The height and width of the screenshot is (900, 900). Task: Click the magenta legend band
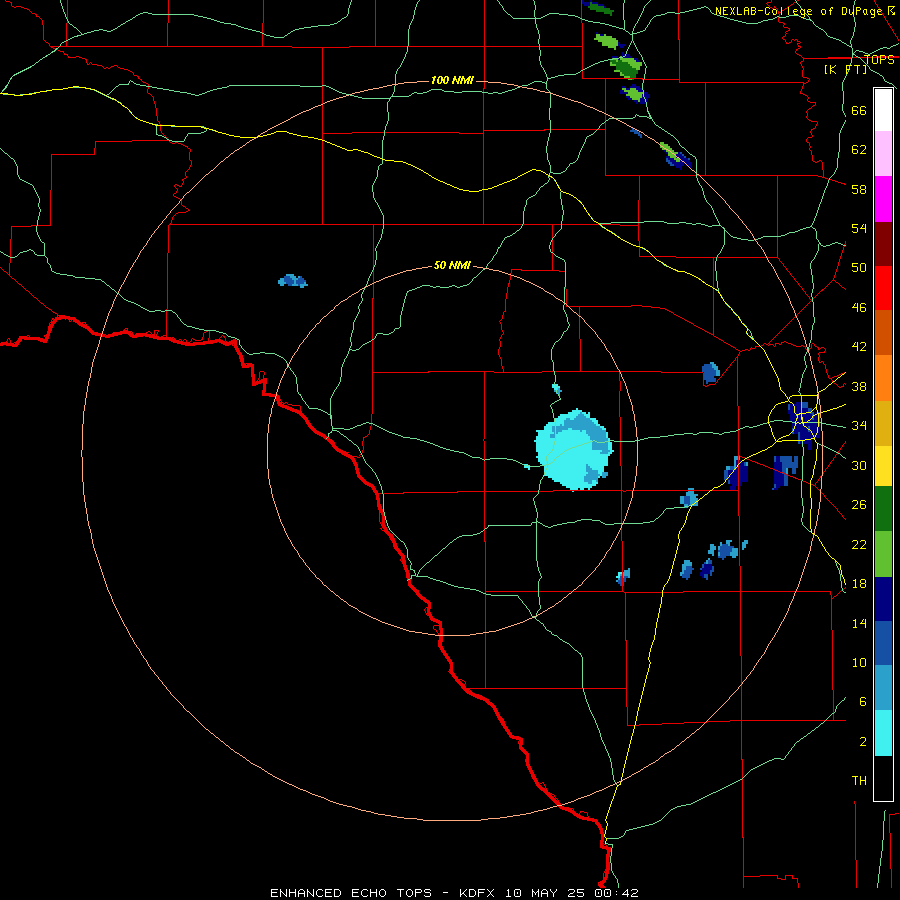[883, 199]
